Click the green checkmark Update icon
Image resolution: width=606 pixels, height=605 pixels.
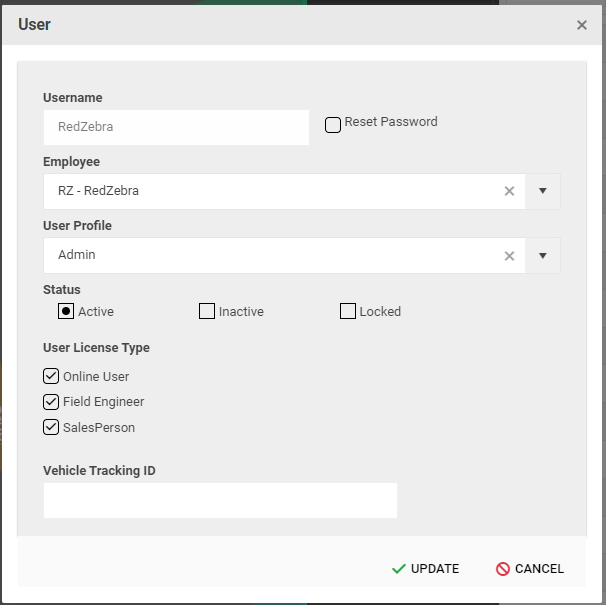tap(398, 569)
